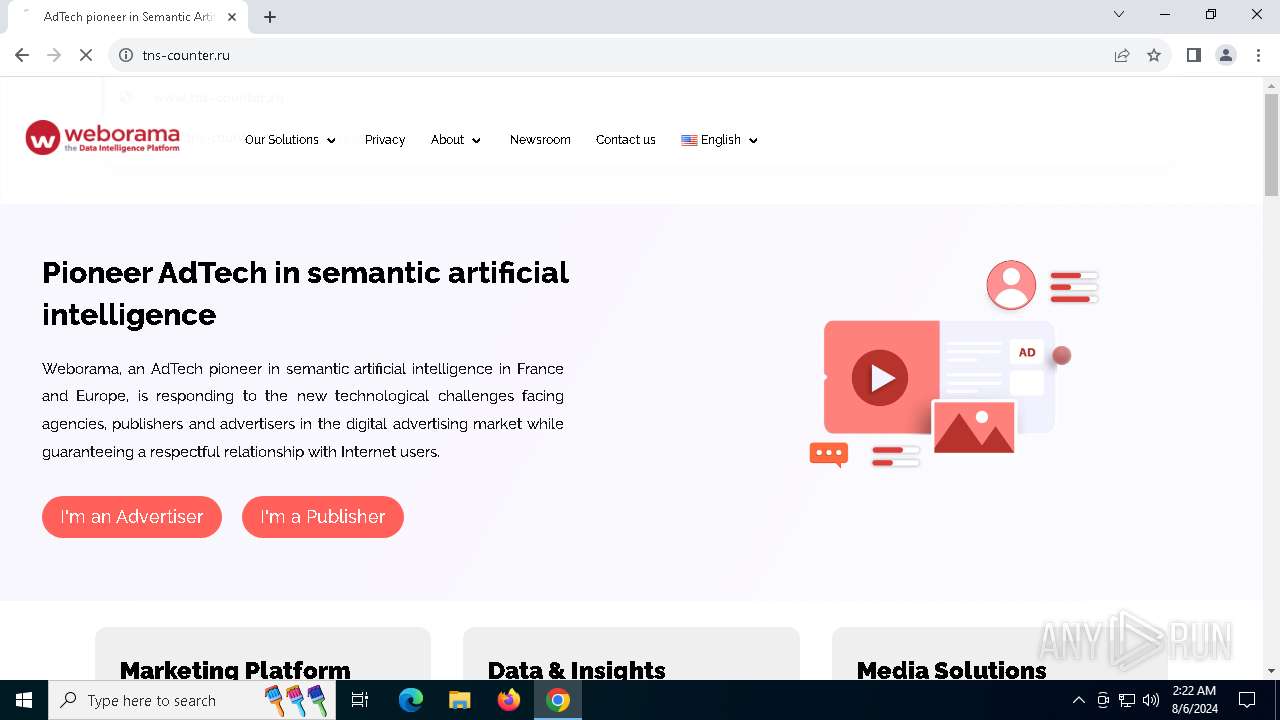Expand Our Solutions menu
The height and width of the screenshot is (720, 1280).
pyautogui.click(x=290, y=140)
